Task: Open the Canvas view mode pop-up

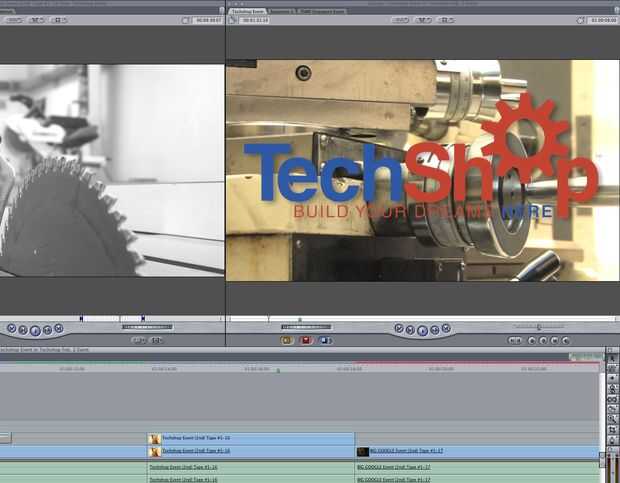Action: [423, 20]
